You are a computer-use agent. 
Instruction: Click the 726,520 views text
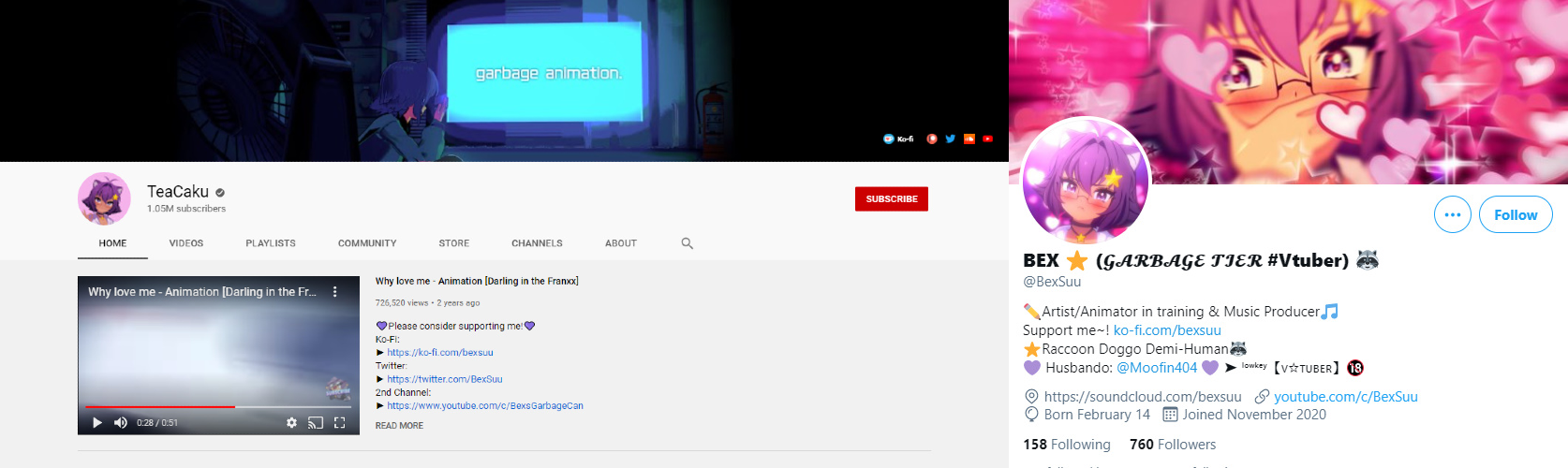pyautogui.click(x=402, y=303)
